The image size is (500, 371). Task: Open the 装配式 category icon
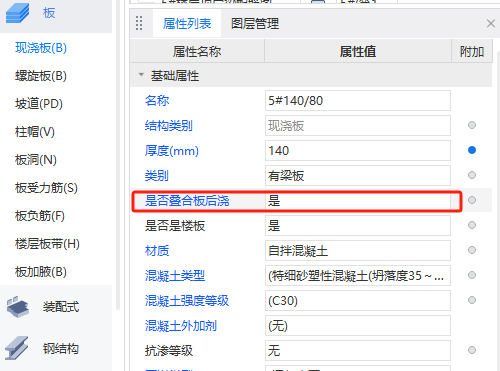point(18,307)
